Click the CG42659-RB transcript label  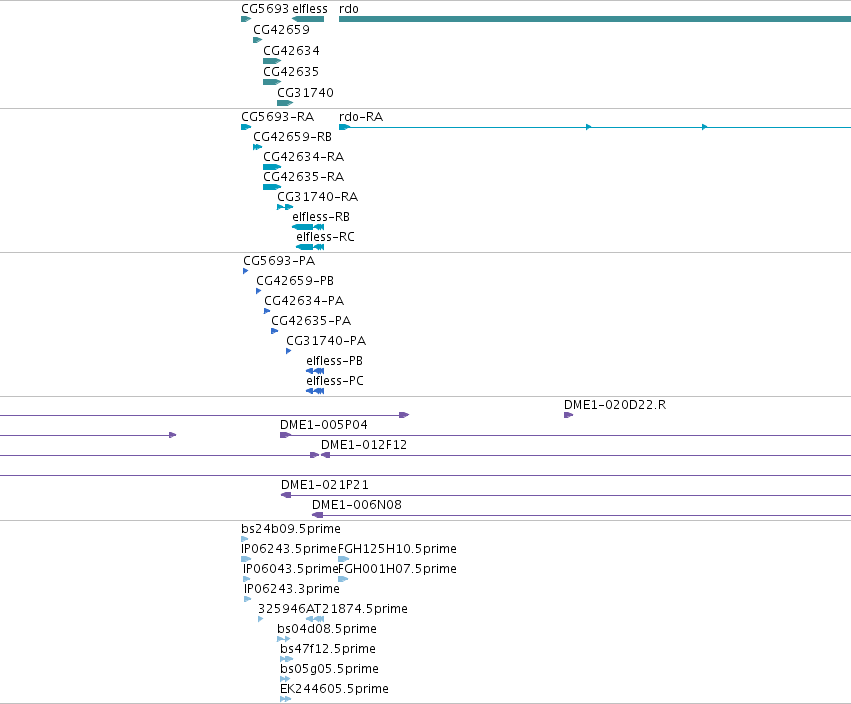tap(293, 137)
